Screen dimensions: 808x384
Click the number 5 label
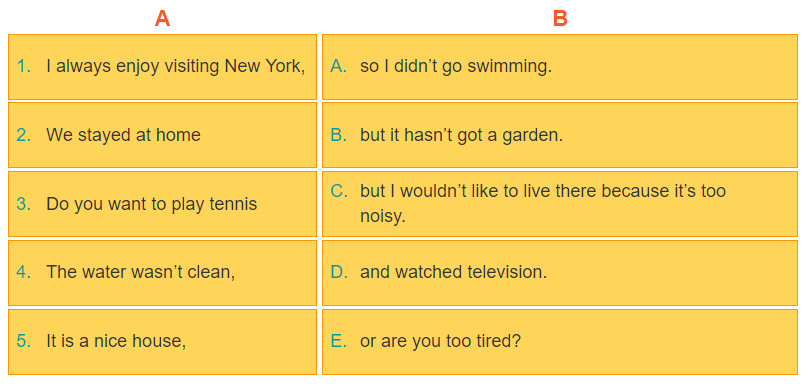coord(24,341)
